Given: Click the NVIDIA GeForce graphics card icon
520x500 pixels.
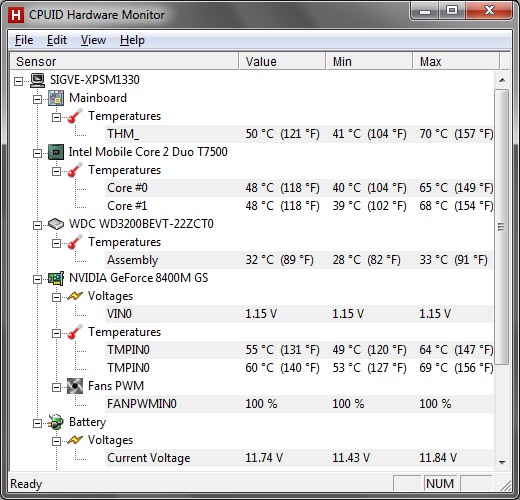Looking at the screenshot, I should click(x=56, y=278).
